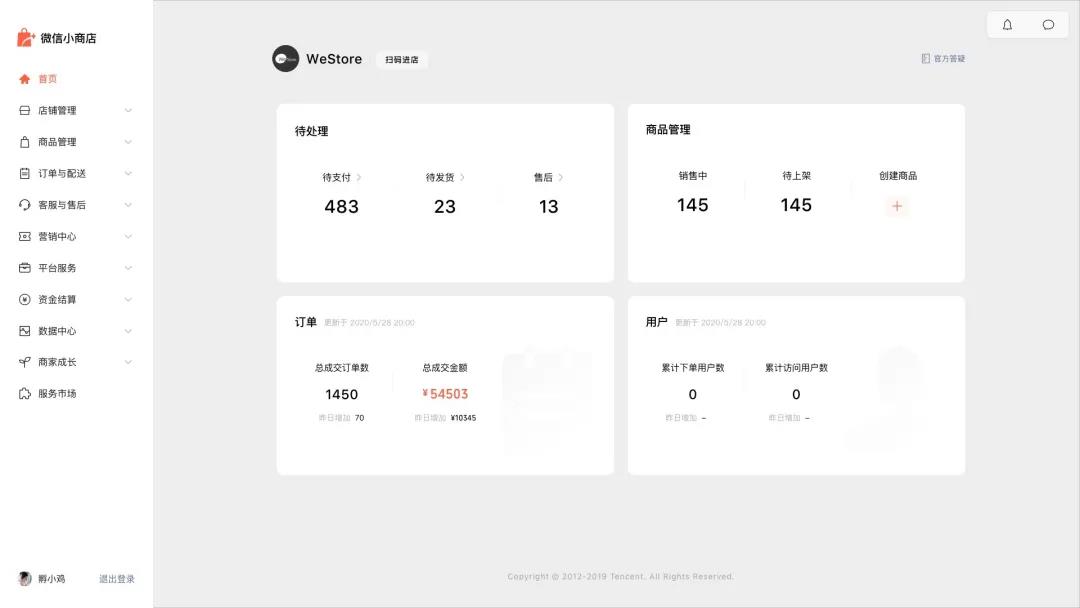Click the 总成交金额 label

tap(445, 368)
